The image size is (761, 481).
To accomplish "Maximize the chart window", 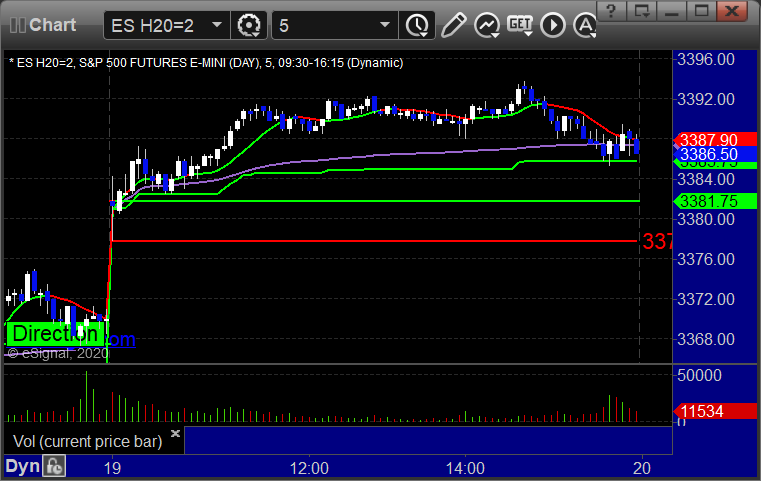I will click(701, 11).
